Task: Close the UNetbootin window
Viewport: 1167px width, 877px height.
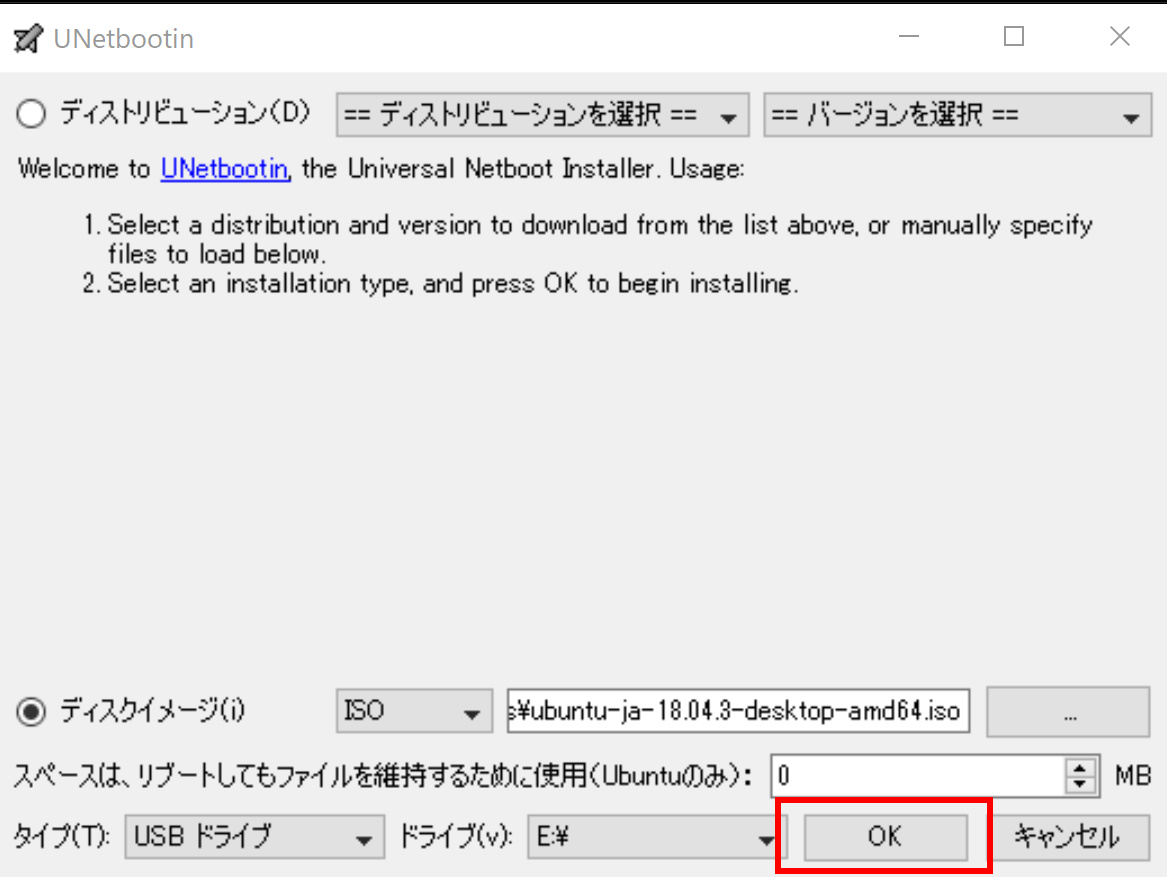Action: (1119, 36)
